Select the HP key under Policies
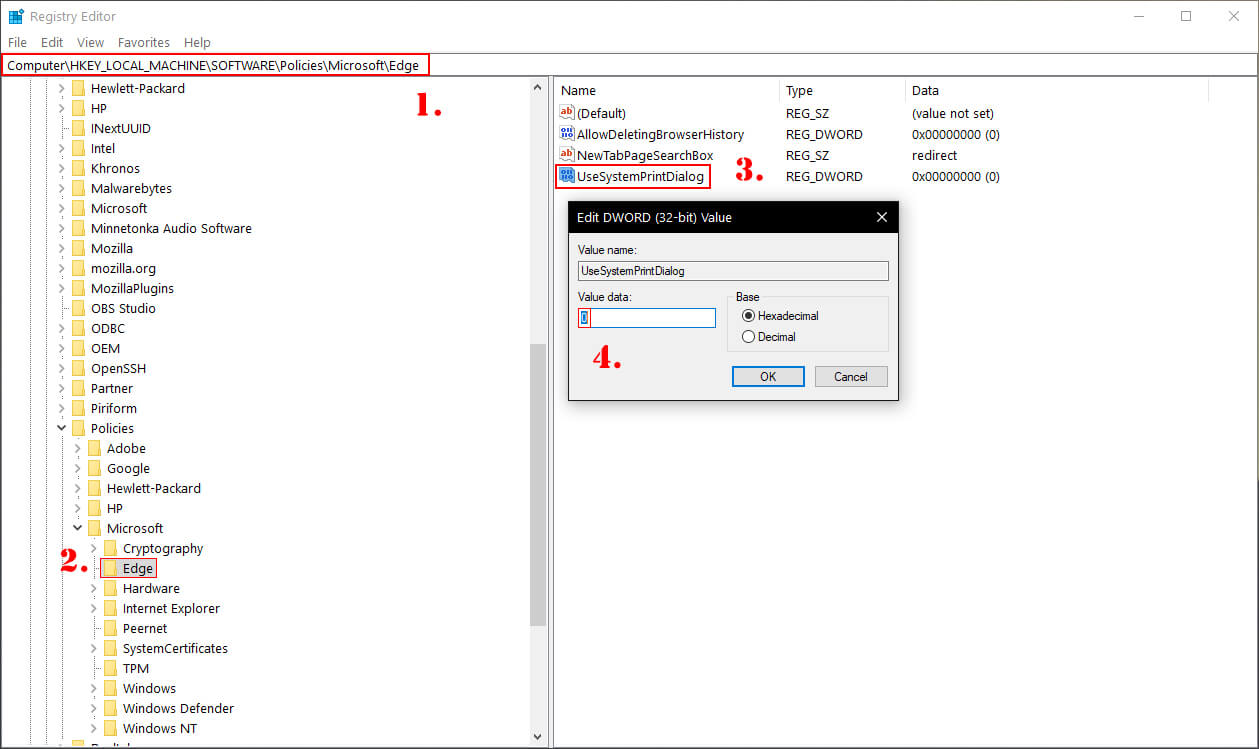The width and height of the screenshot is (1259, 749). [115, 508]
